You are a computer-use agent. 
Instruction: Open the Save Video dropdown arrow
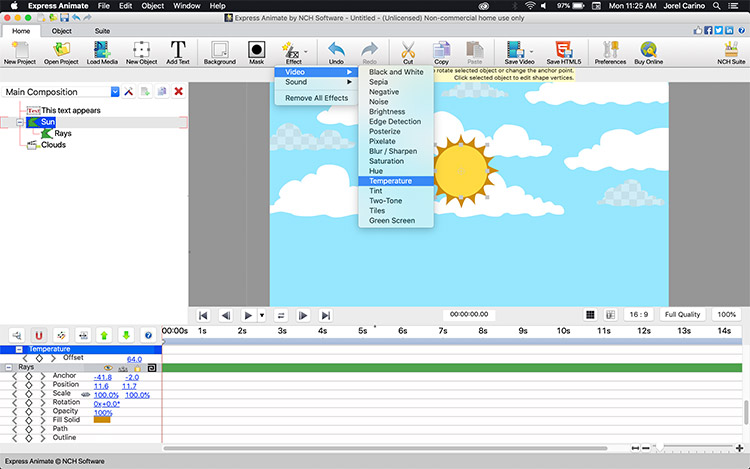(531, 51)
